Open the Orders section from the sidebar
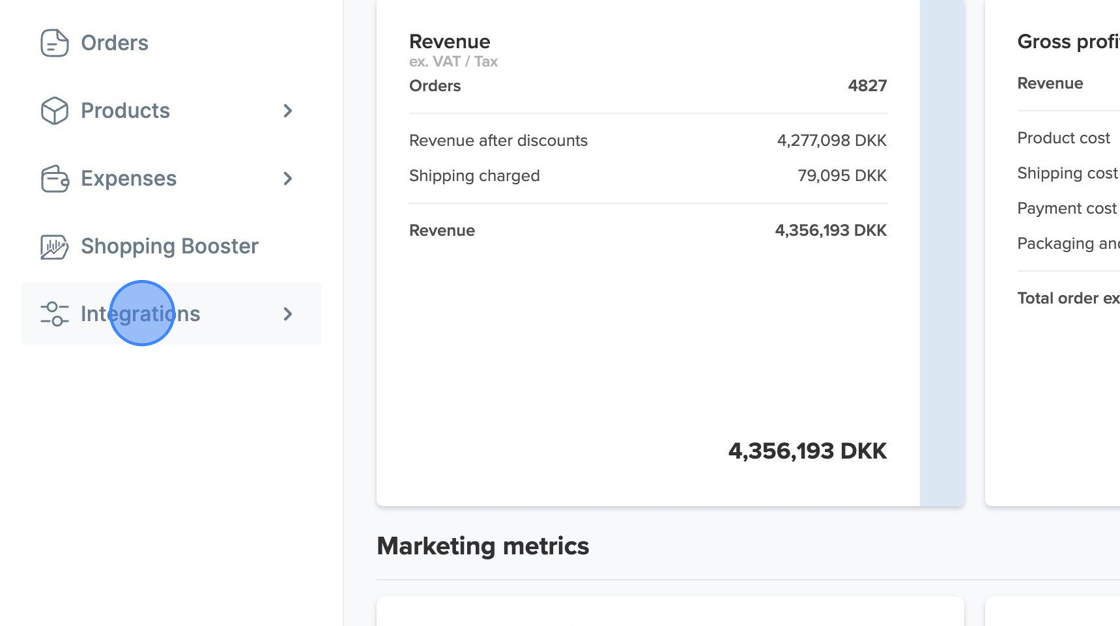1120x626 pixels. 114,42
